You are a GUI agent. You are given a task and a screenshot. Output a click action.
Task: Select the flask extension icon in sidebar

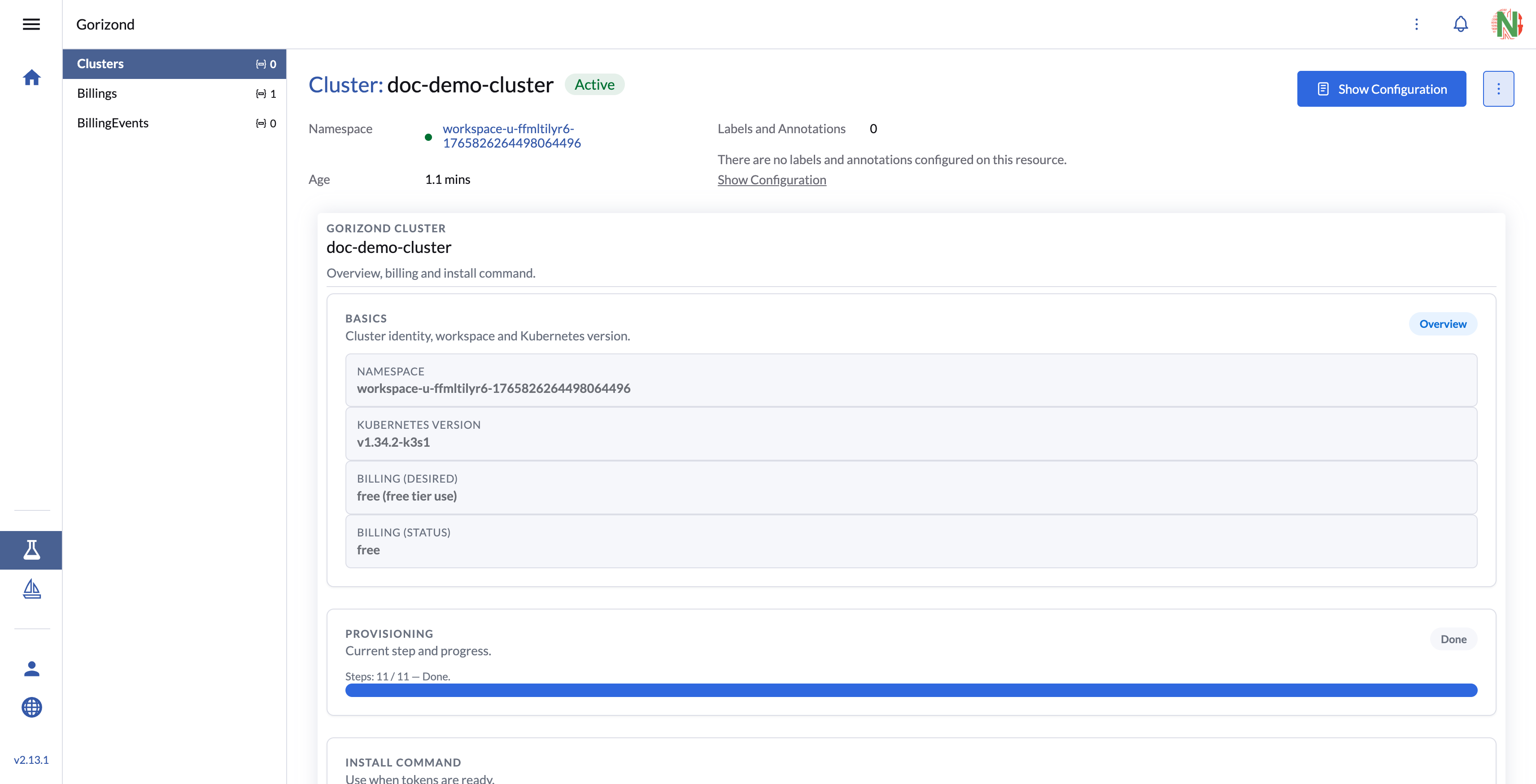(31, 550)
